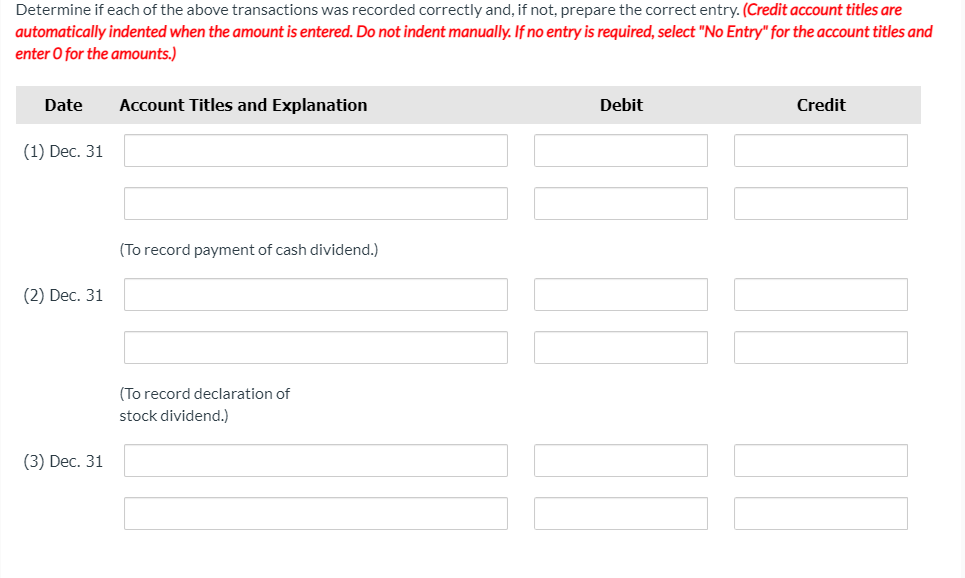Screen dimensions: 965x578
Task: Click the Debit column header
Action: pos(620,104)
